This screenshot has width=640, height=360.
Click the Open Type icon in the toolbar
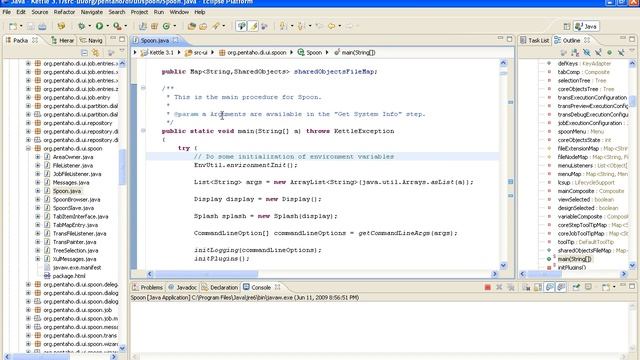pos(191,27)
